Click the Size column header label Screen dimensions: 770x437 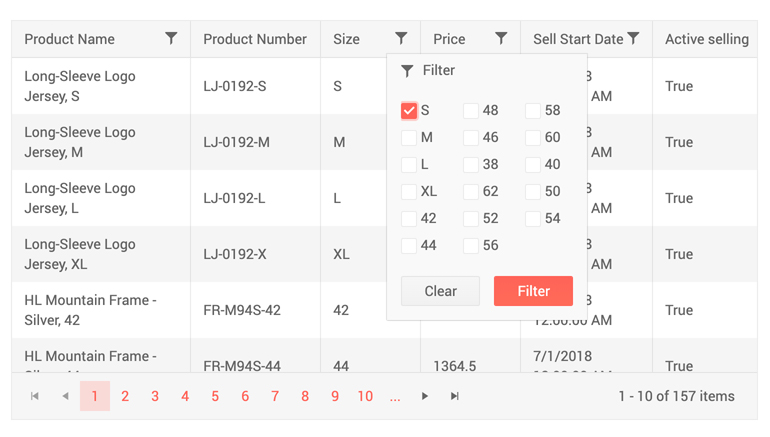click(346, 39)
